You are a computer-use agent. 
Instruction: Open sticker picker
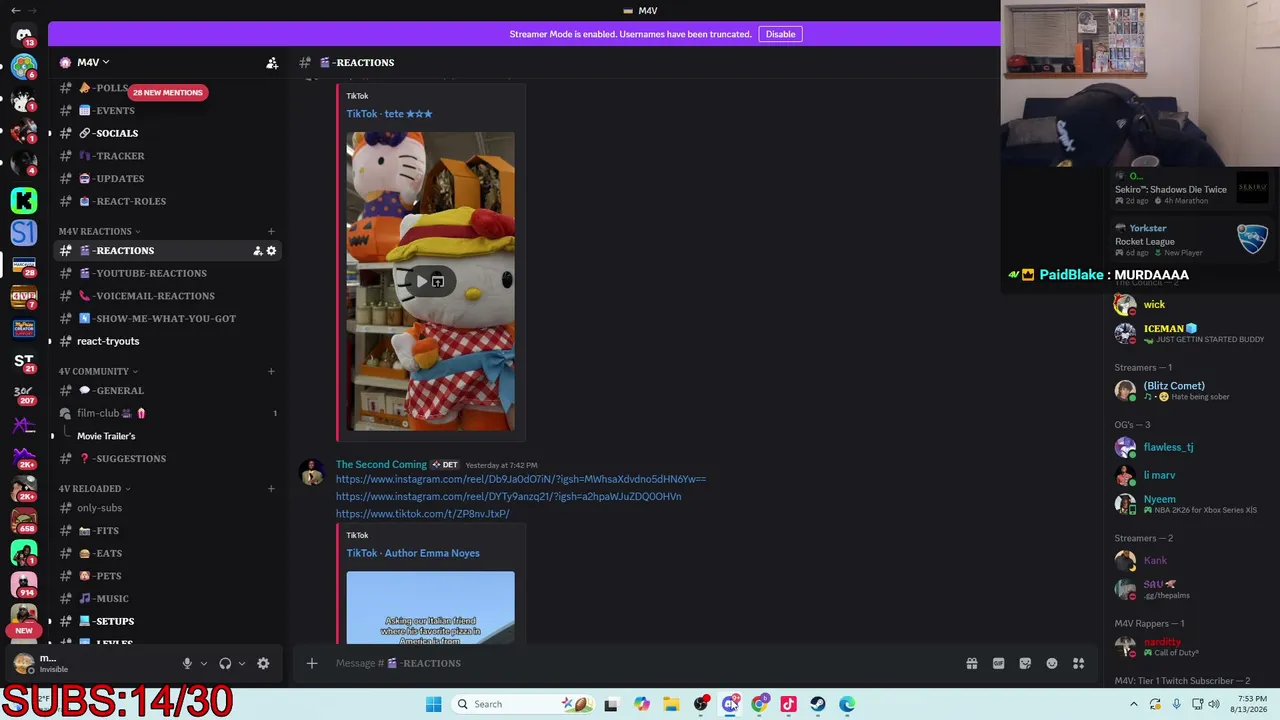1025,663
